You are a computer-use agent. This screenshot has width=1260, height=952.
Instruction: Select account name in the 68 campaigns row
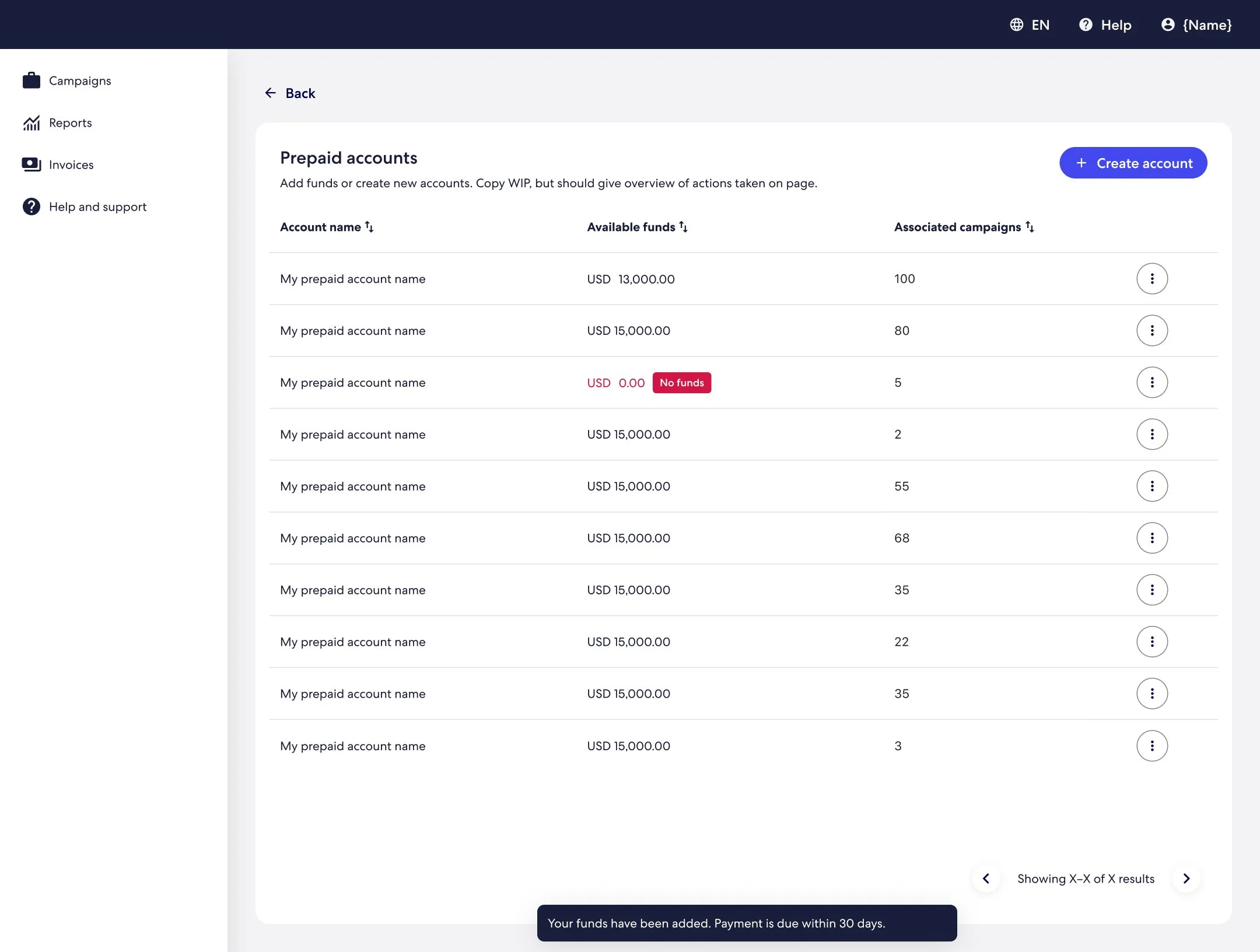tap(352, 538)
